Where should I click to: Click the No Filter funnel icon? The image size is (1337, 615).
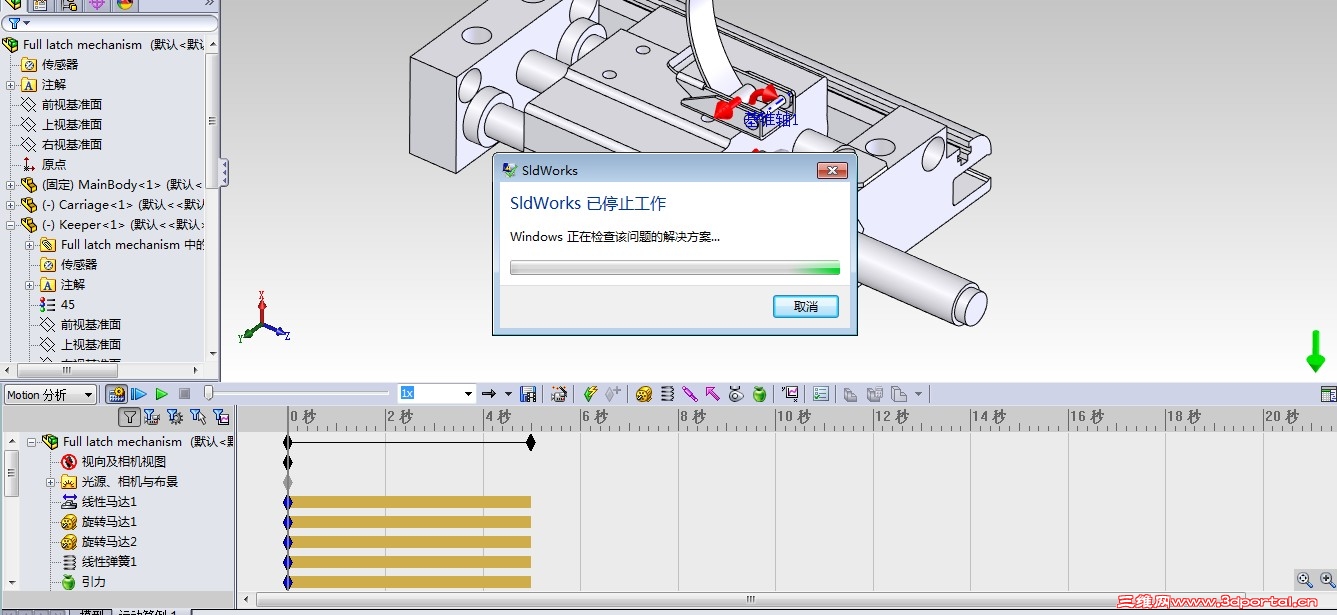[129, 417]
